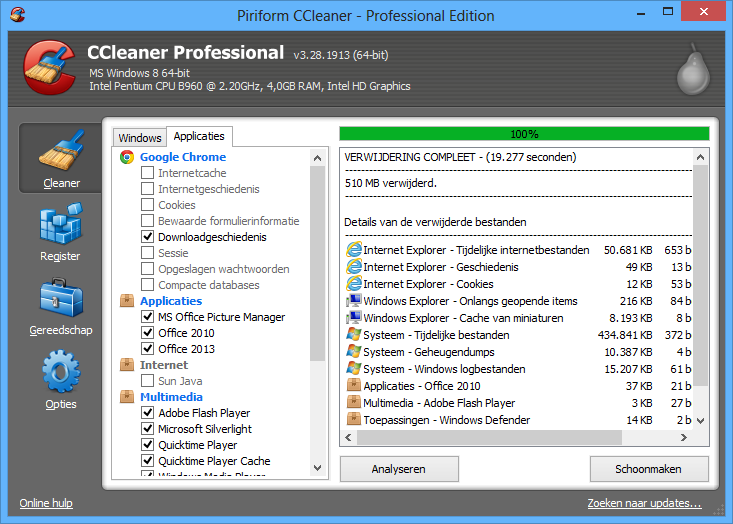Click the results horizontal scrollbar thumb

pos(489,438)
